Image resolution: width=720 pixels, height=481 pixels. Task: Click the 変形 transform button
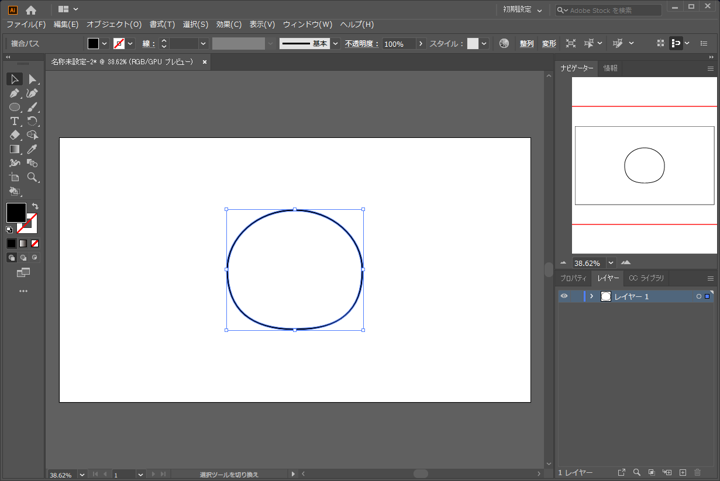click(549, 44)
